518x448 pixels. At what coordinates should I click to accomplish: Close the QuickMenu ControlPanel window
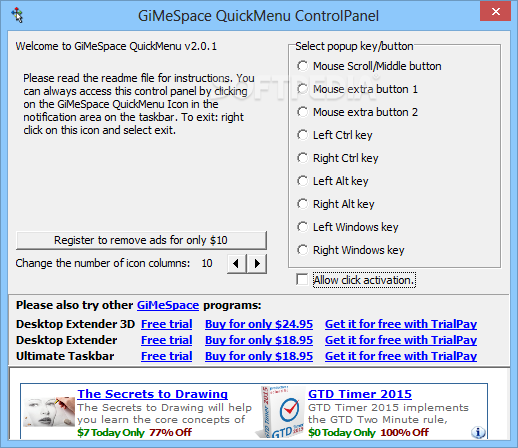[495, 11]
